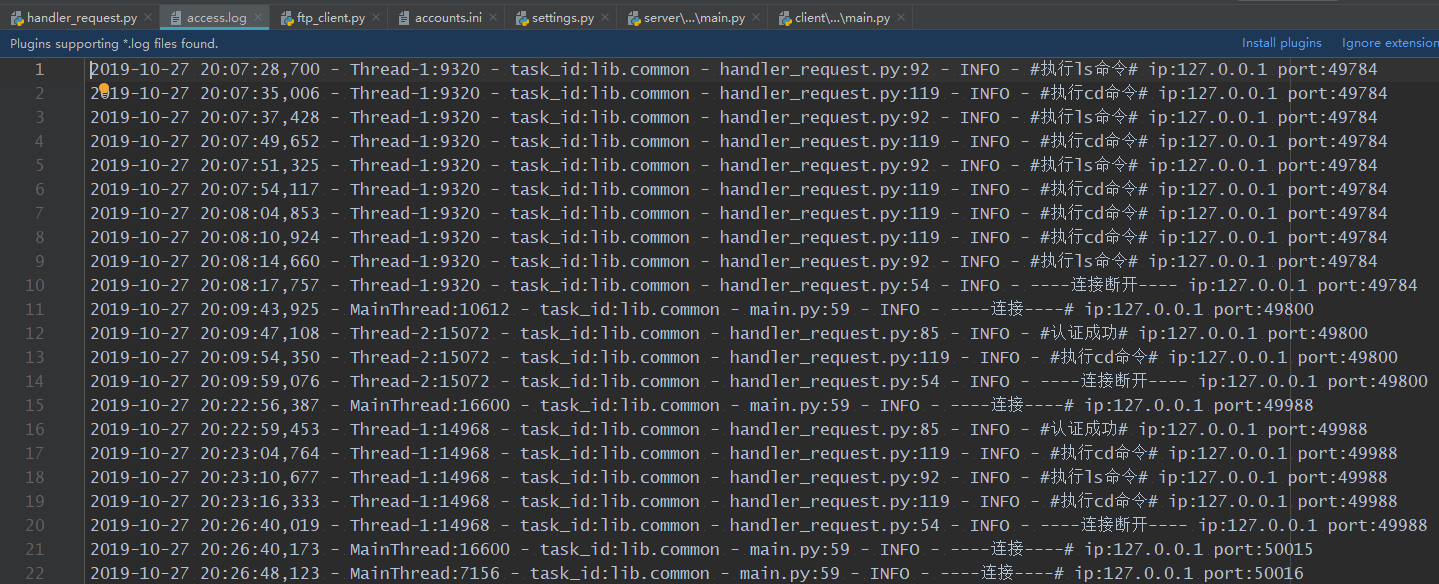Click the Python icon on client main.py tab
The width and height of the screenshot is (1439, 584).
click(x=785, y=18)
